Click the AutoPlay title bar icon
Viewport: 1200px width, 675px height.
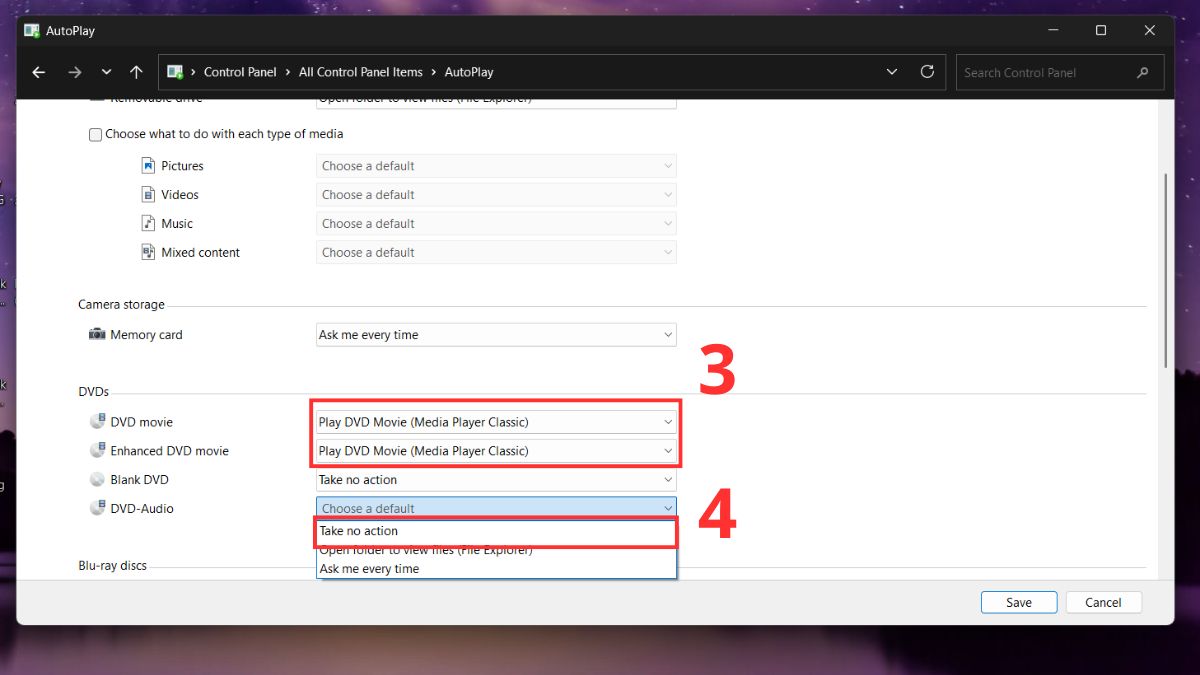(32, 30)
